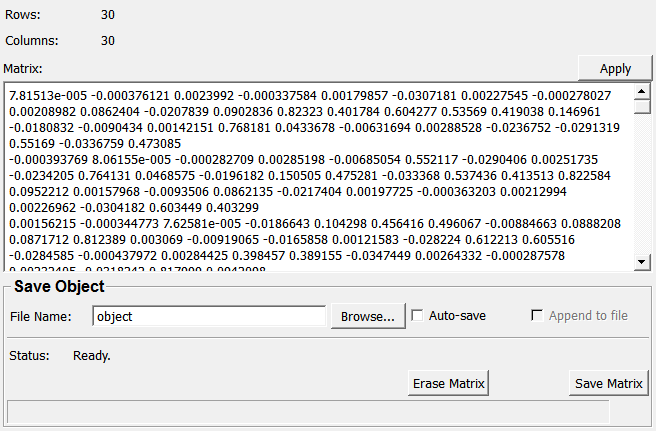
Task: Toggle the Append to file checkbox
Action: [538, 315]
